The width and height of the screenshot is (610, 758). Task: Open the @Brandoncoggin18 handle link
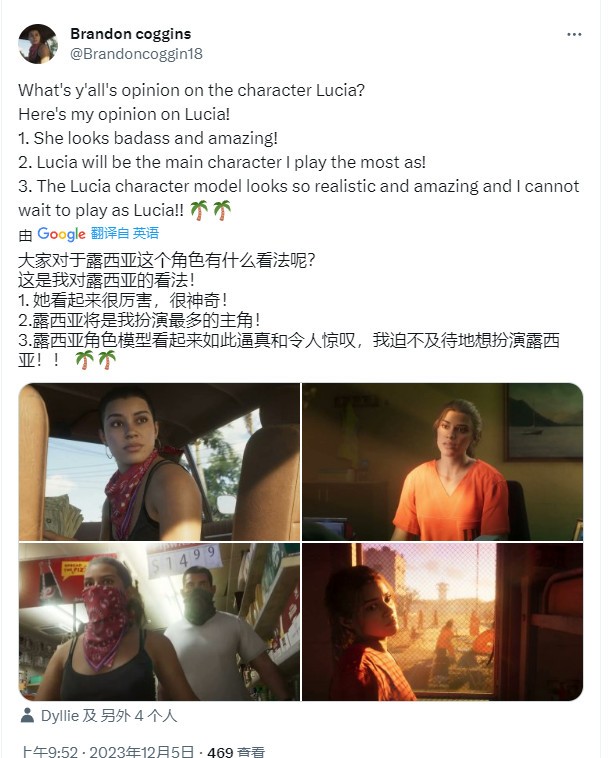(x=136, y=54)
